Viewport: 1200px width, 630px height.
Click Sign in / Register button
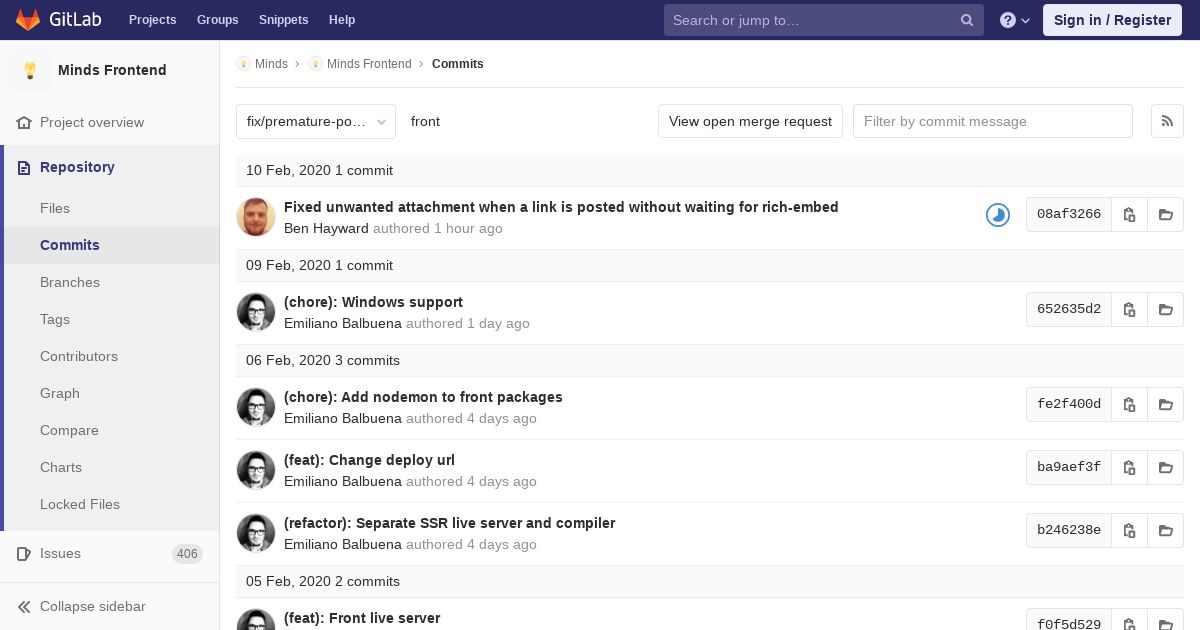(x=1112, y=20)
